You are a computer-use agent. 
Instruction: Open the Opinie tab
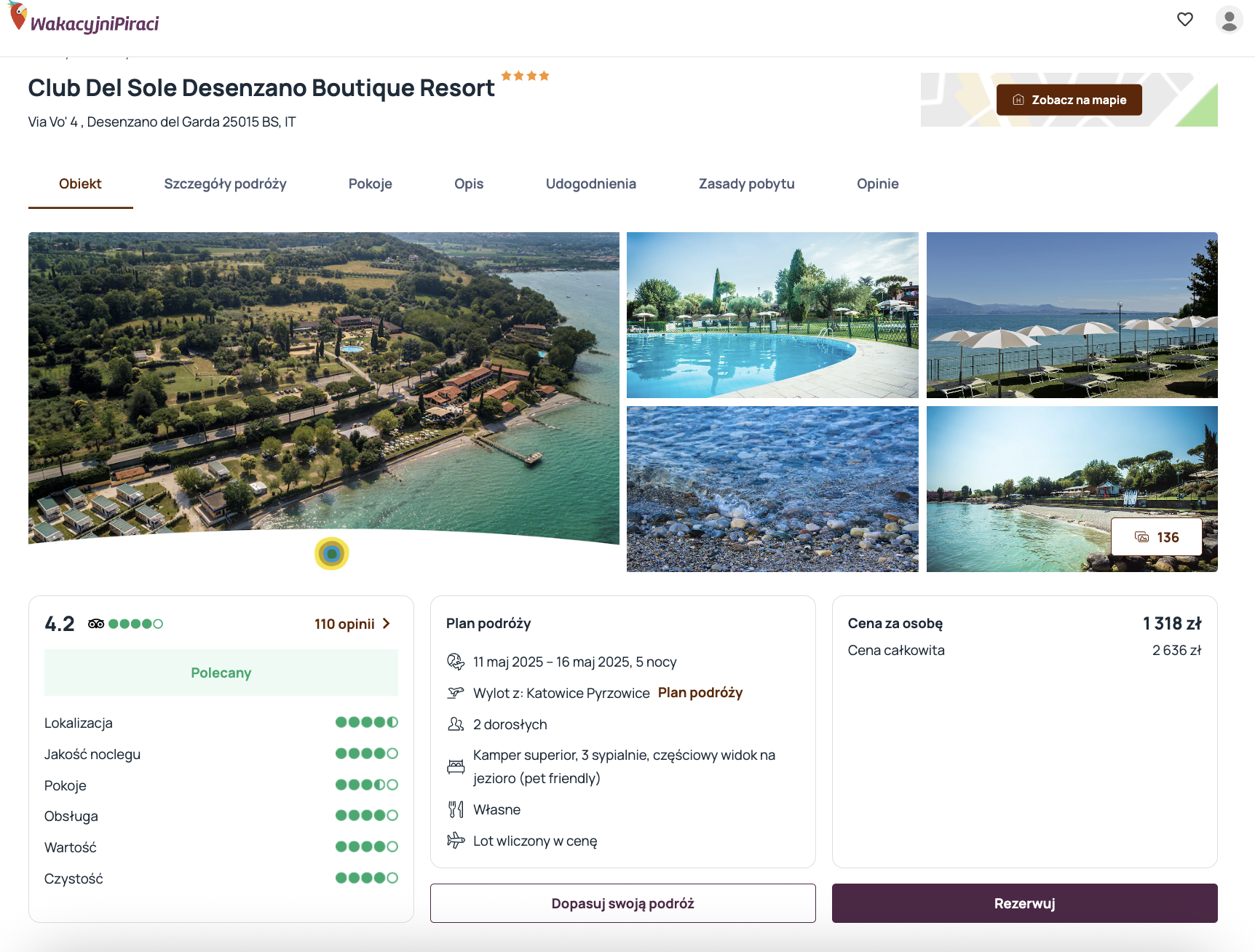878,184
